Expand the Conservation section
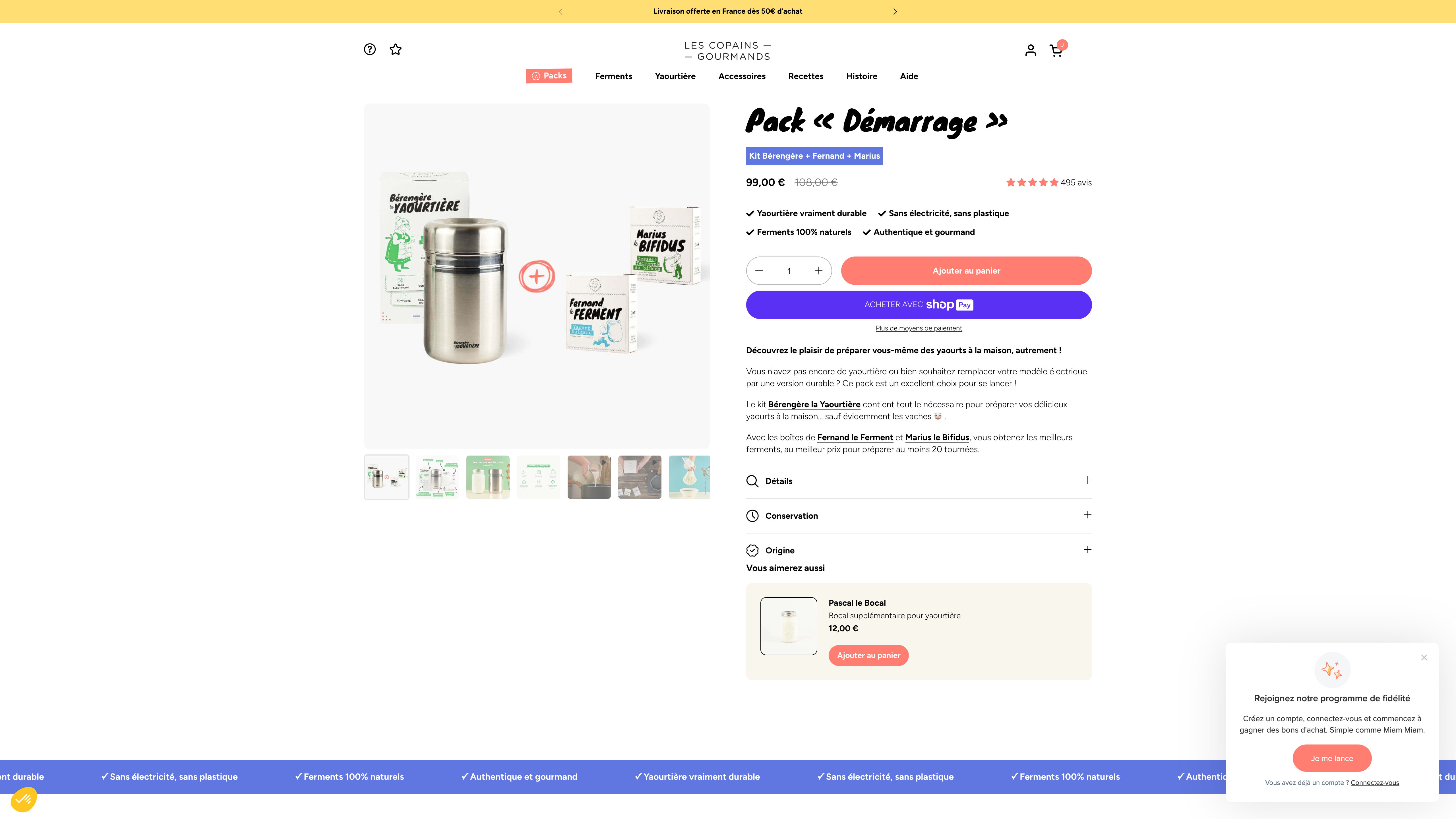 919,516
